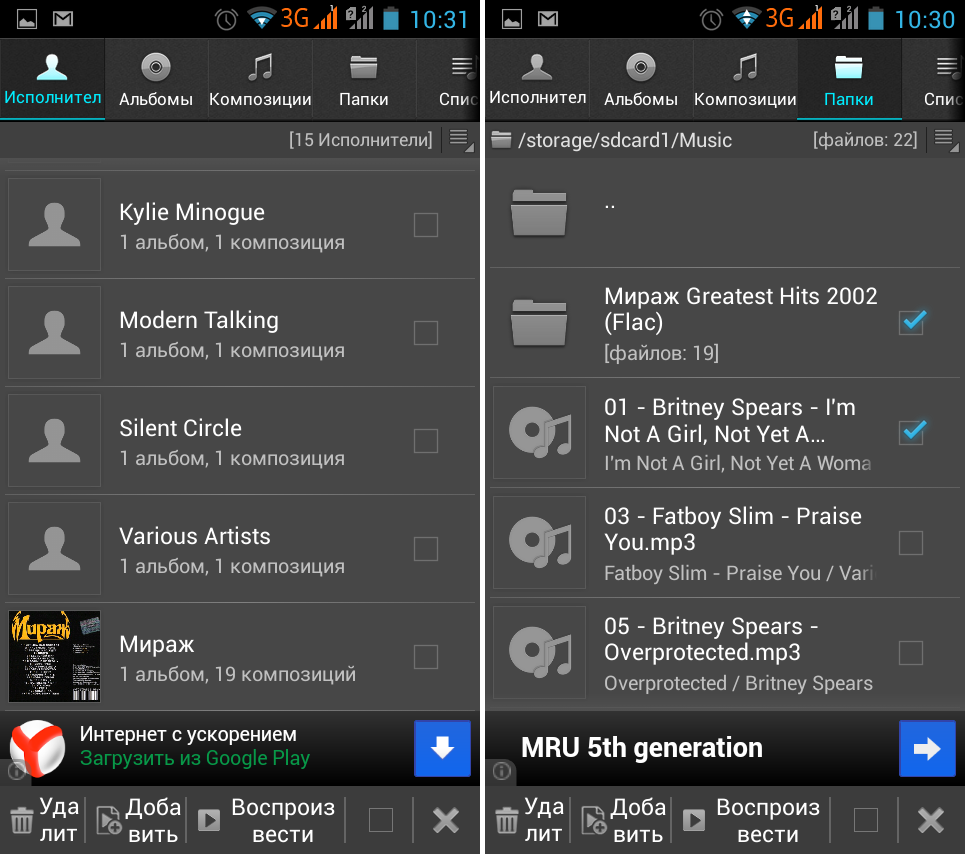This screenshot has width=965, height=854.
Task: Tap blue download arrow on Yandex ad
Action: point(442,748)
